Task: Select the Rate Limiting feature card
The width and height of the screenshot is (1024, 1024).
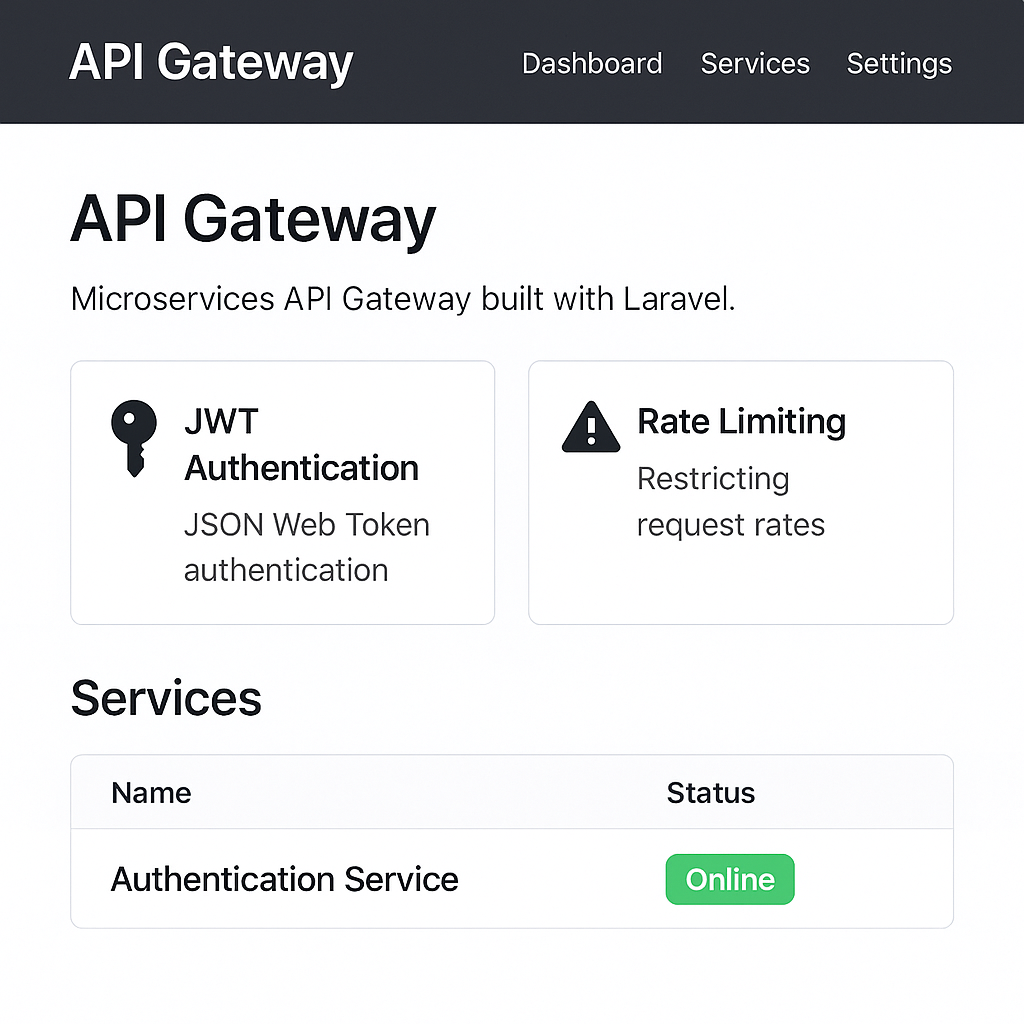Action: (740, 492)
